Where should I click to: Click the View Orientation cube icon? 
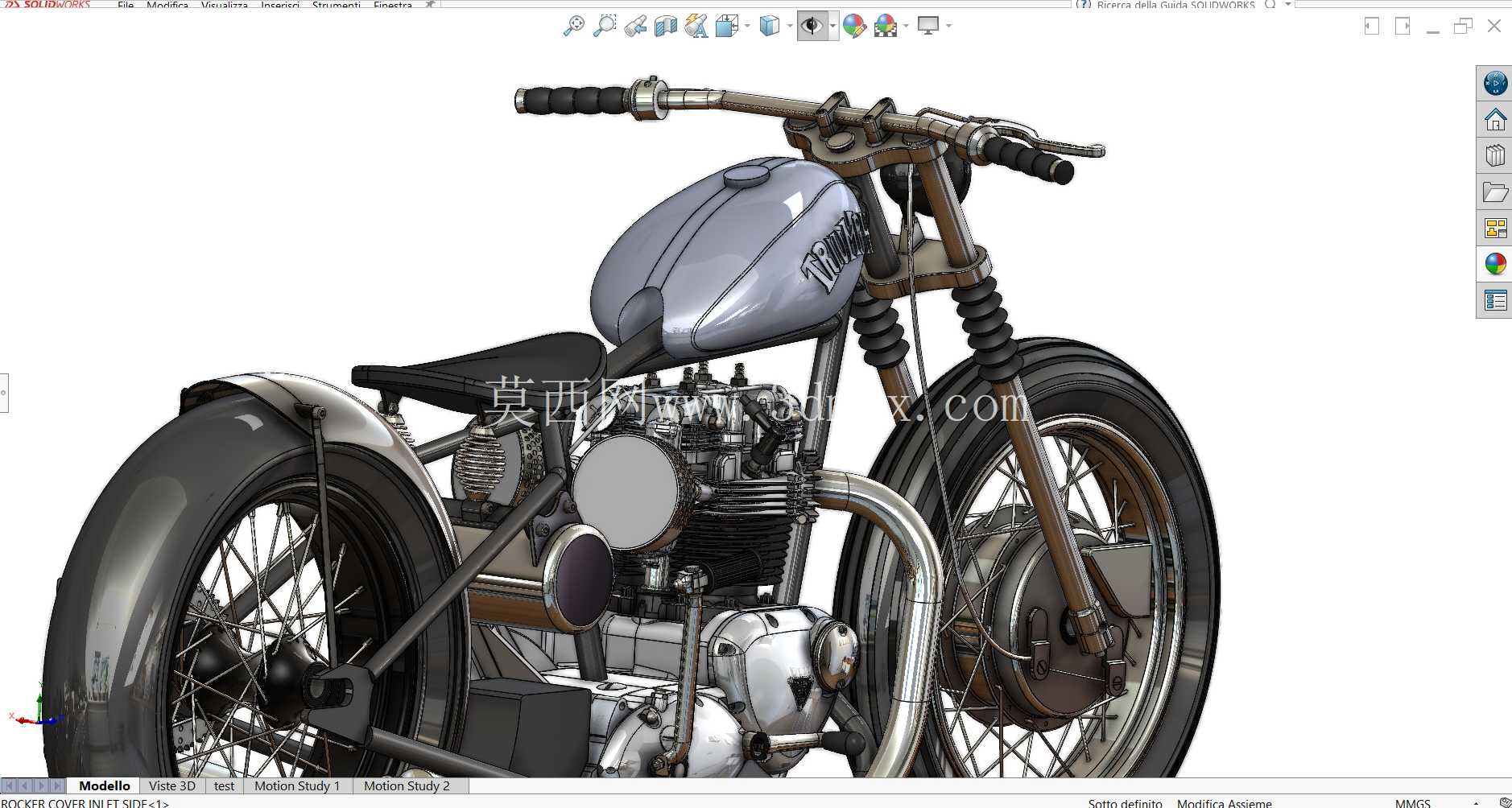(727, 26)
